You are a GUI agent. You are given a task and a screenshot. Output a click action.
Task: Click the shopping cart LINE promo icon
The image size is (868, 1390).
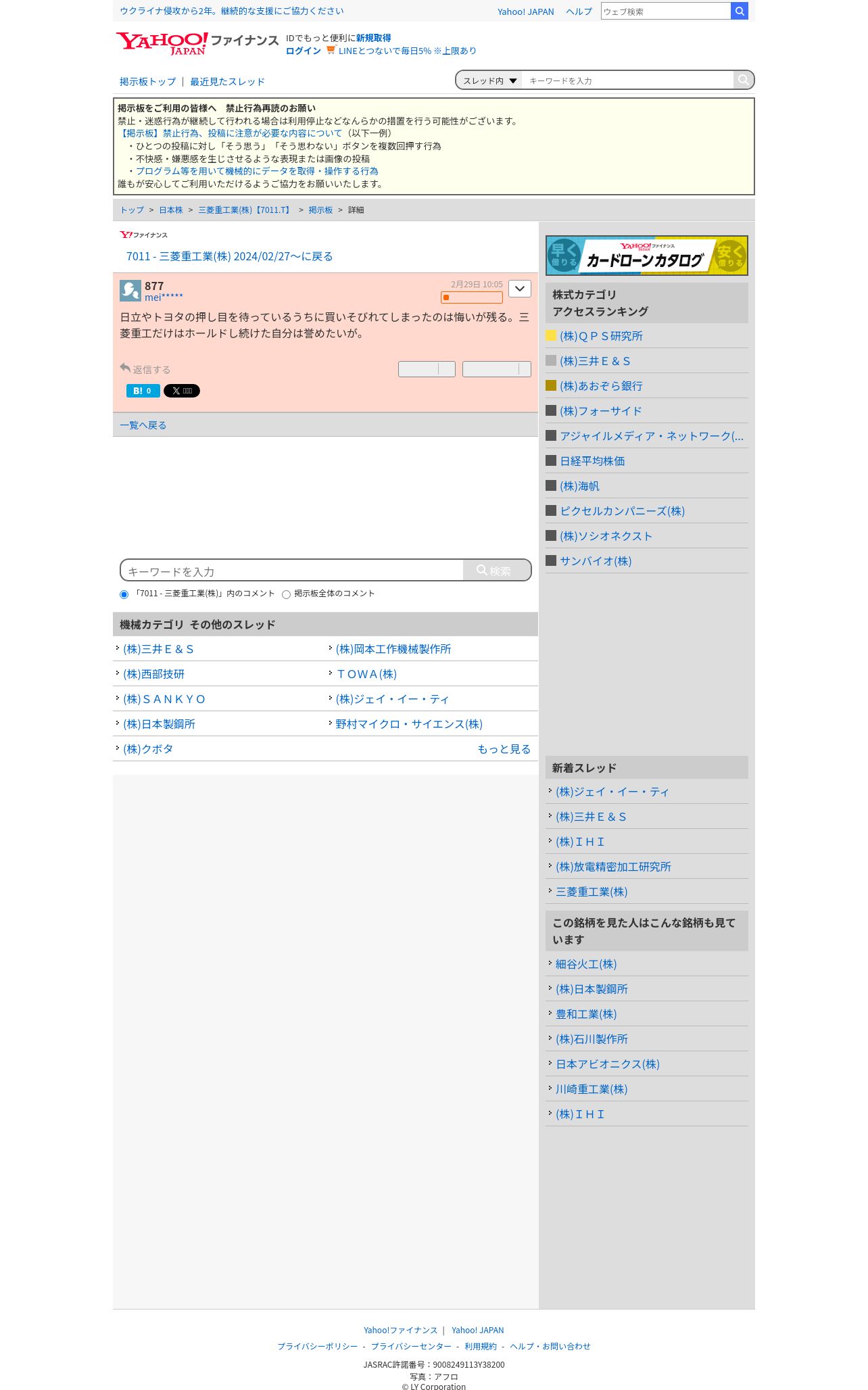coord(331,50)
